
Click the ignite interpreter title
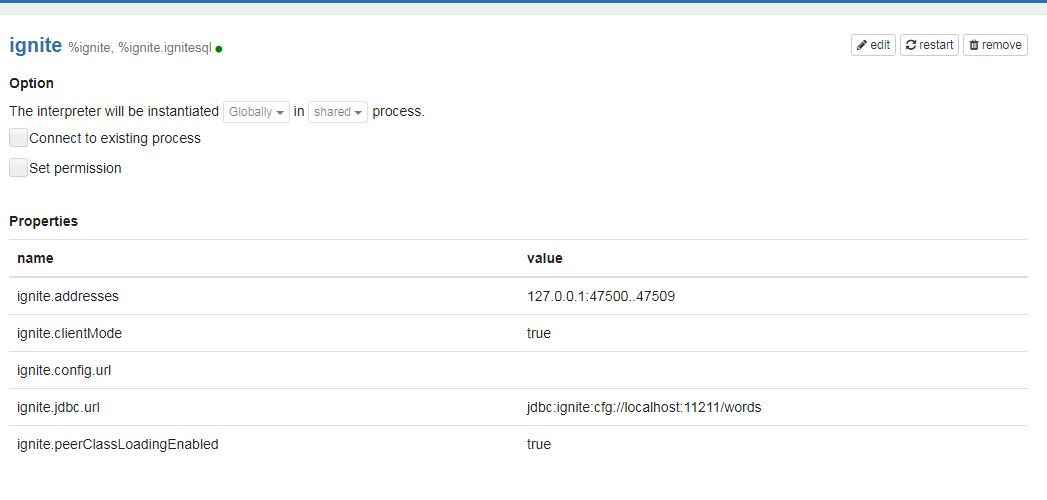click(x=35, y=46)
